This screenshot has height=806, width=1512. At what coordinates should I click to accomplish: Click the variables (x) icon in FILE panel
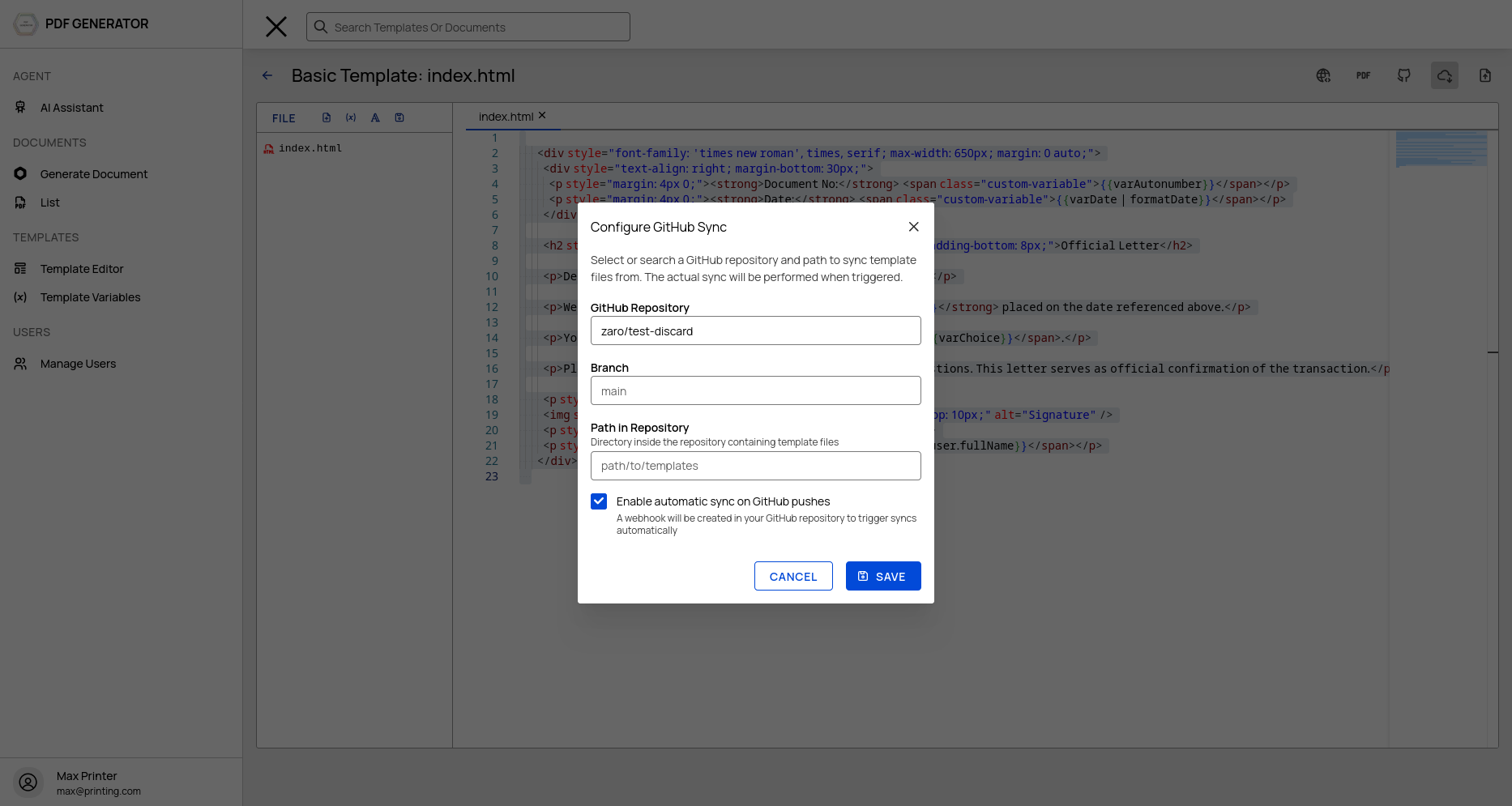click(x=351, y=117)
